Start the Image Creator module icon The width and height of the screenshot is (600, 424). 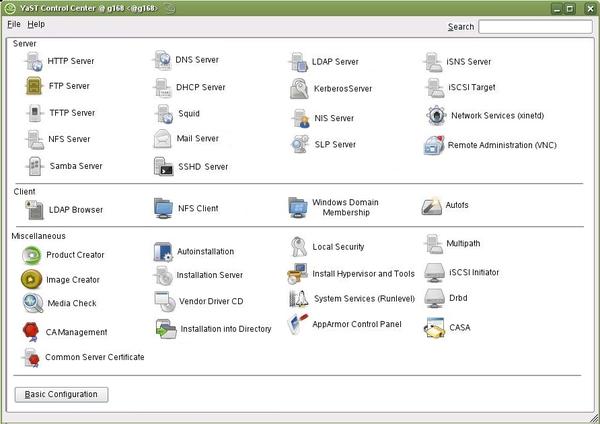(x=32, y=280)
